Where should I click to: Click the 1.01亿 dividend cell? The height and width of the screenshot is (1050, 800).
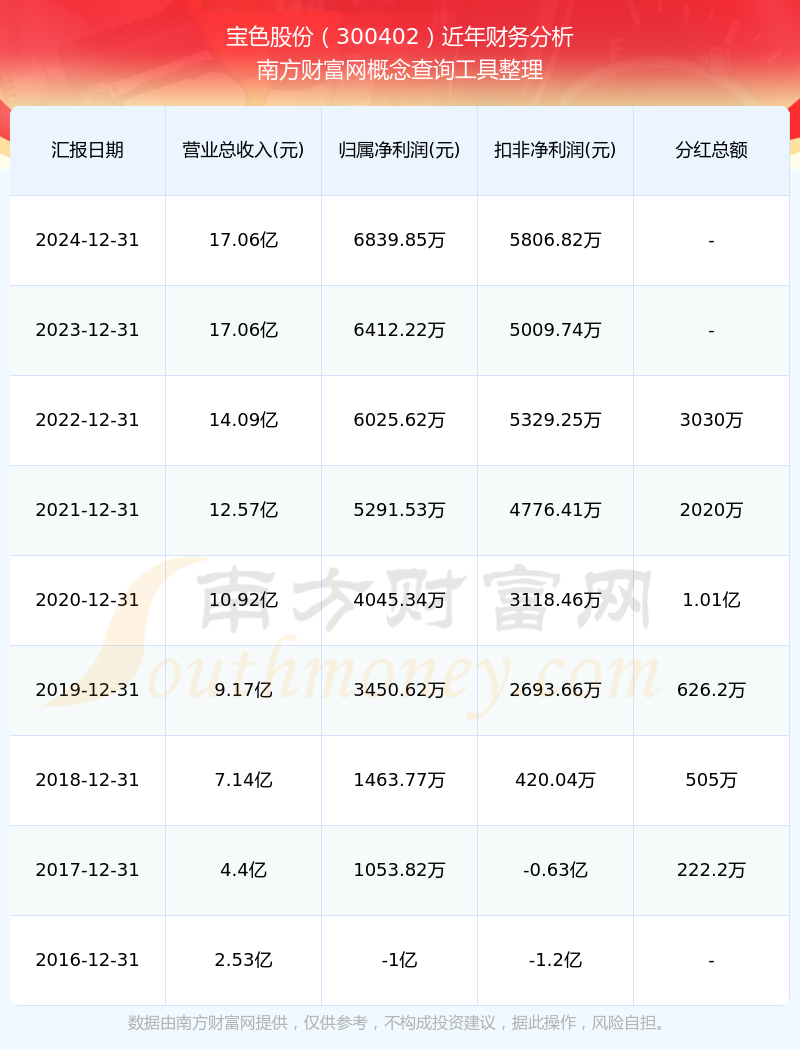(x=712, y=600)
